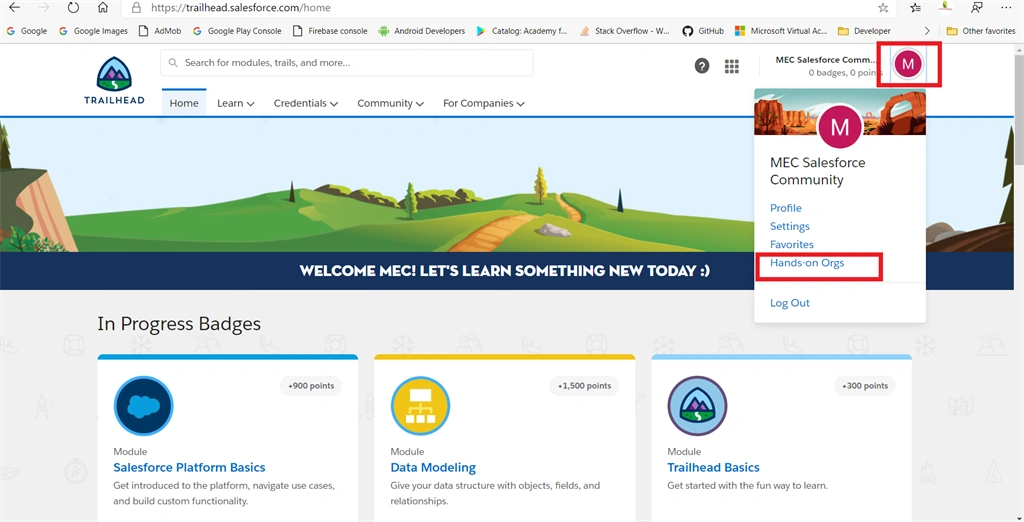
Task: Star this page as a favorite
Action: click(x=883, y=8)
